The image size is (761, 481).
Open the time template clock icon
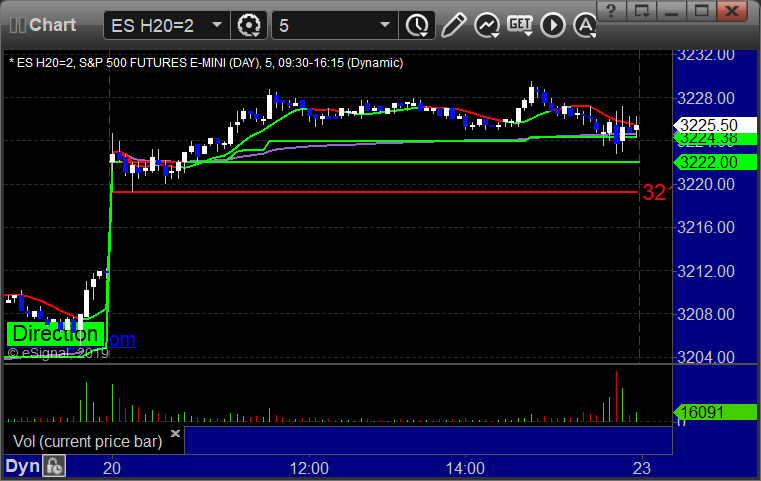417,25
